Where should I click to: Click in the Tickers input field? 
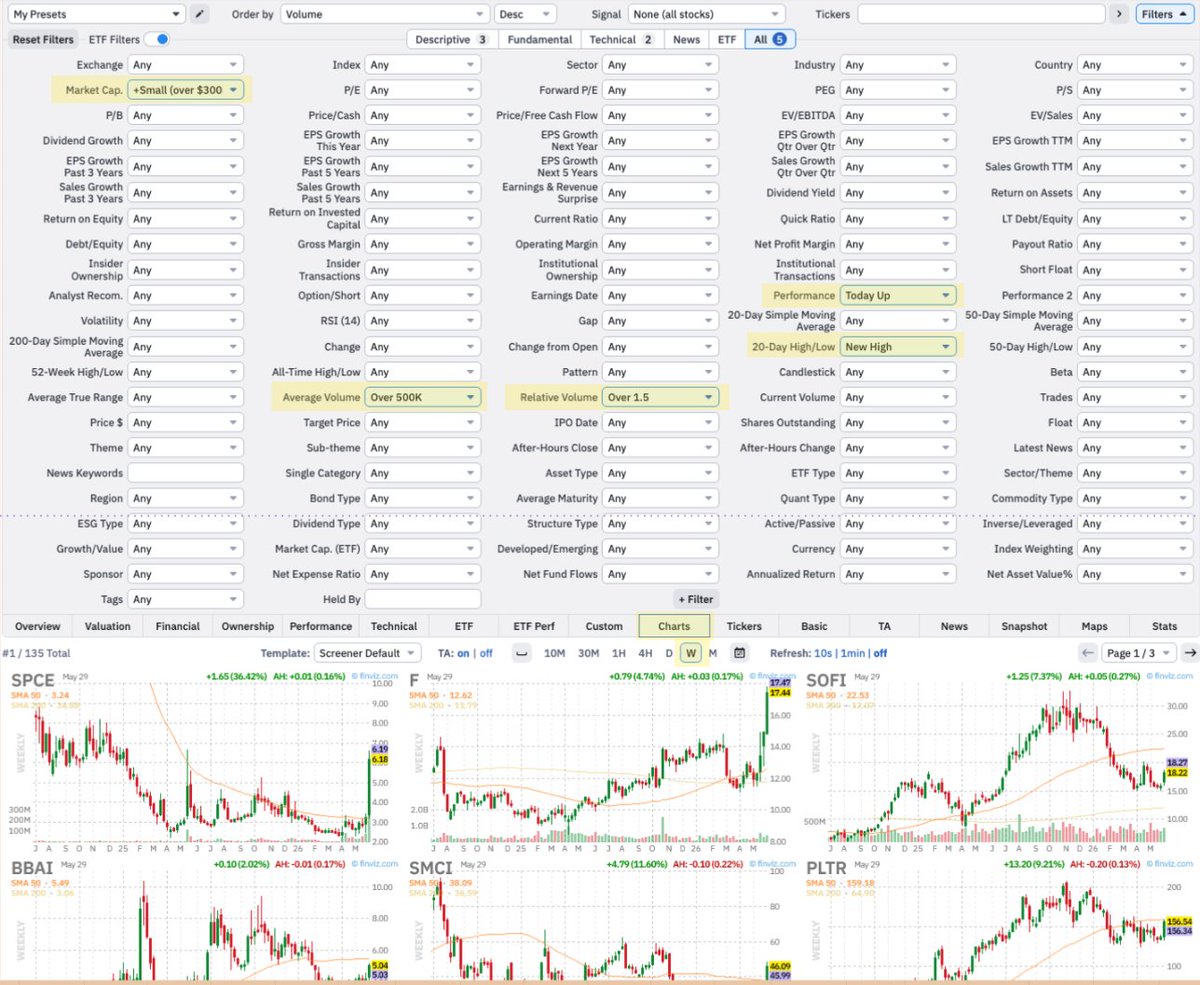point(981,14)
